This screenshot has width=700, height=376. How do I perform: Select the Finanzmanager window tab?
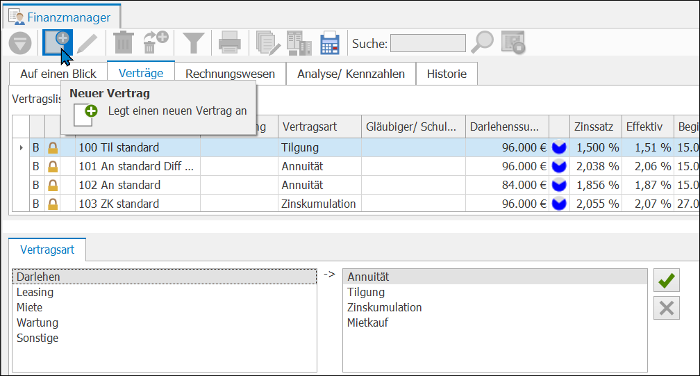click(61, 17)
